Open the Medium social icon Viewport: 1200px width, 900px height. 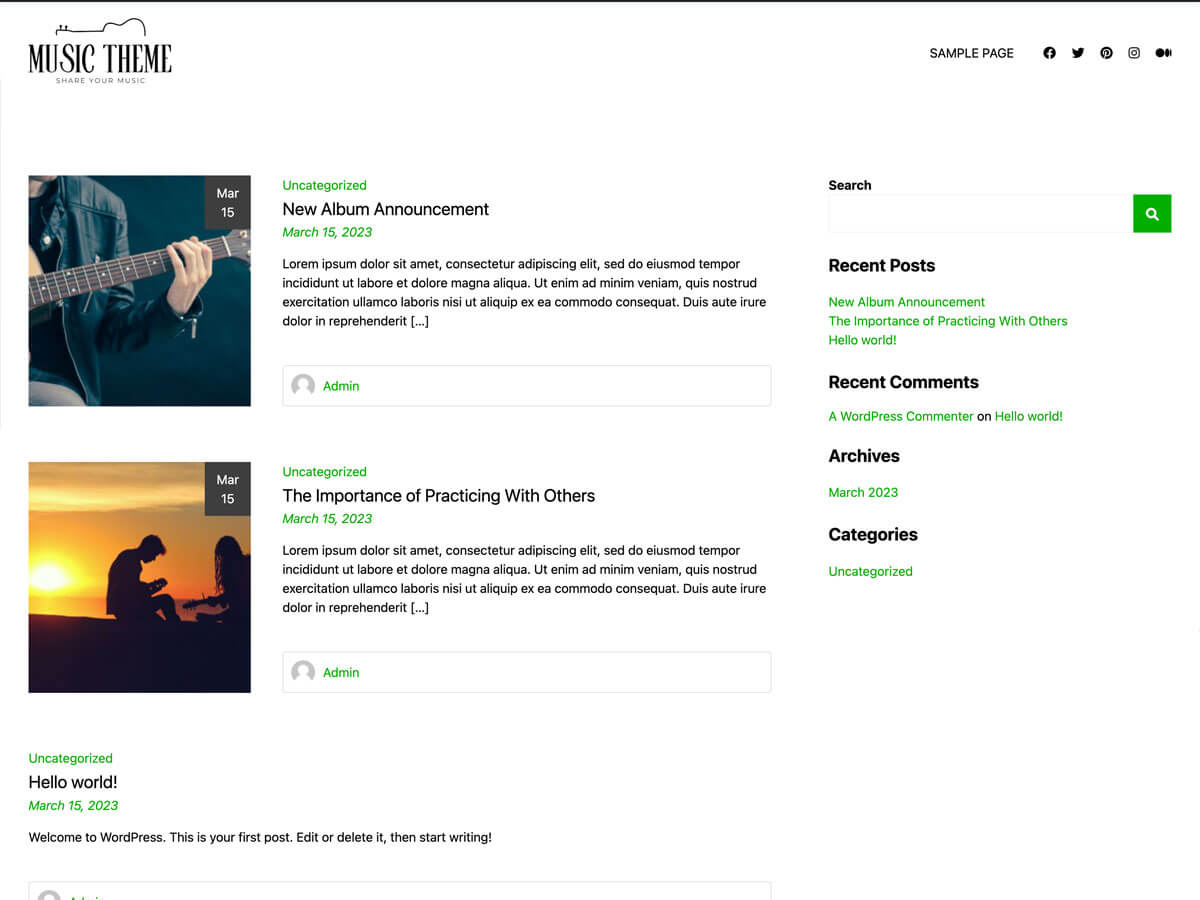(x=1163, y=52)
